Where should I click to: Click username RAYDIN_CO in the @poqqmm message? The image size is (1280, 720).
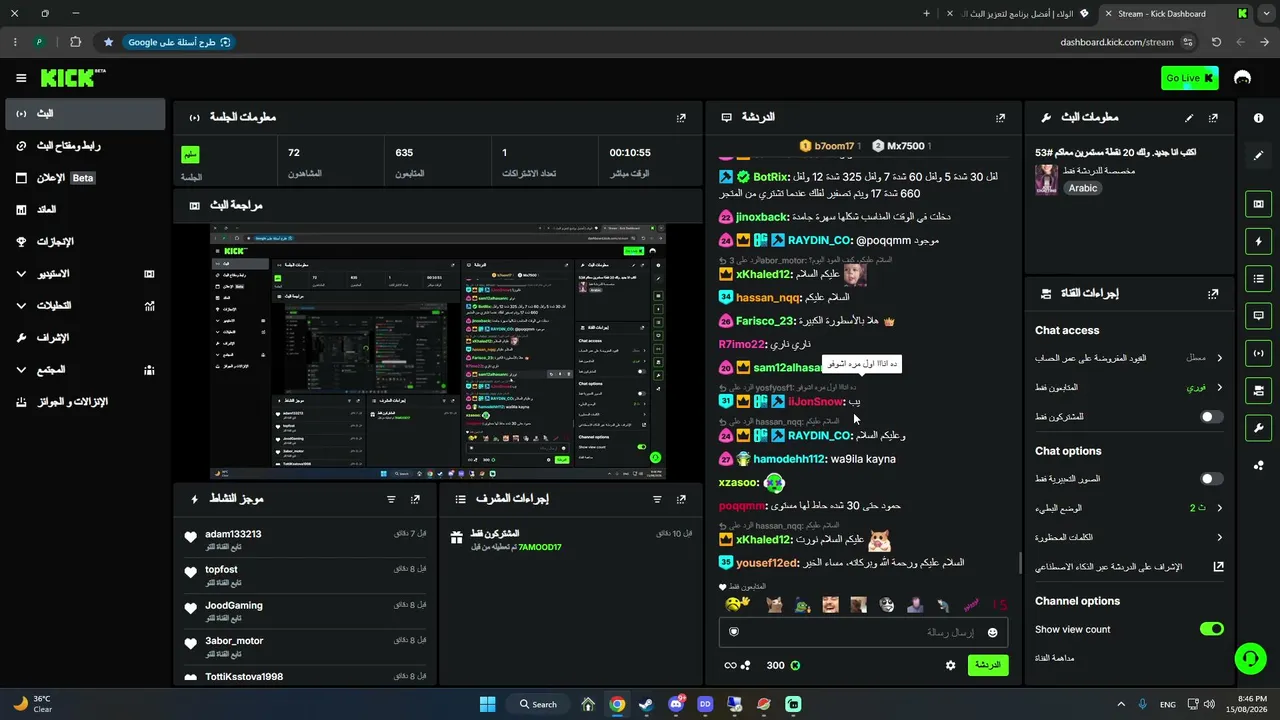[x=819, y=240]
